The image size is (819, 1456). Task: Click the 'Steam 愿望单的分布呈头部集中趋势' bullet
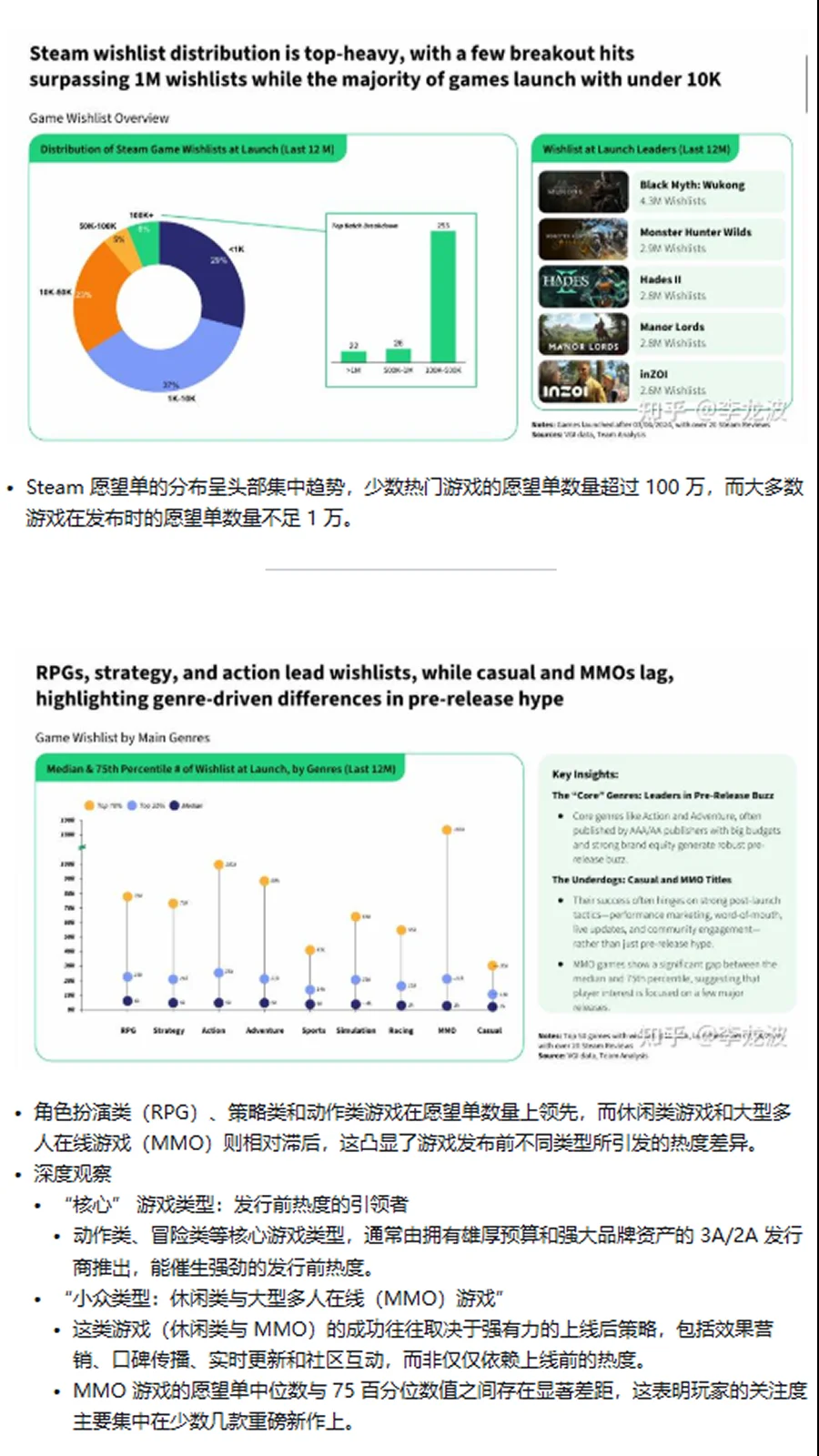414,502
